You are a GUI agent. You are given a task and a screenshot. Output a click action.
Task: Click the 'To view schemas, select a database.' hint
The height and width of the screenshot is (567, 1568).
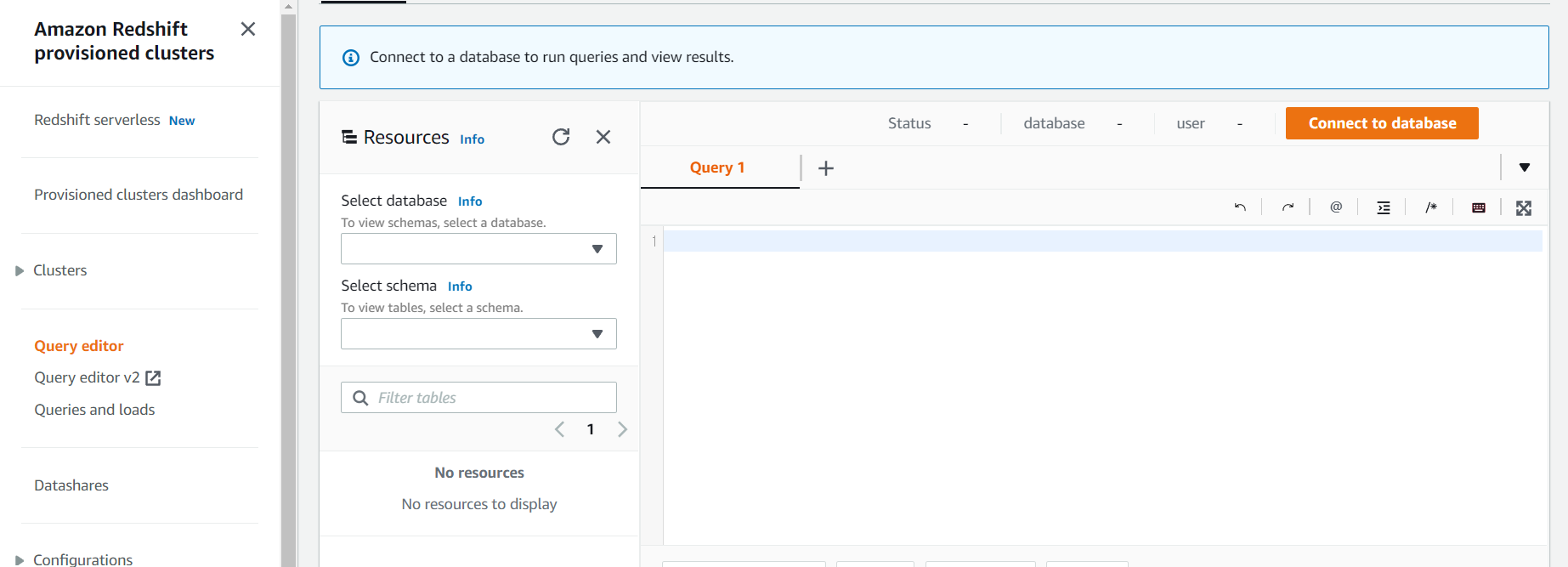pos(444,223)
